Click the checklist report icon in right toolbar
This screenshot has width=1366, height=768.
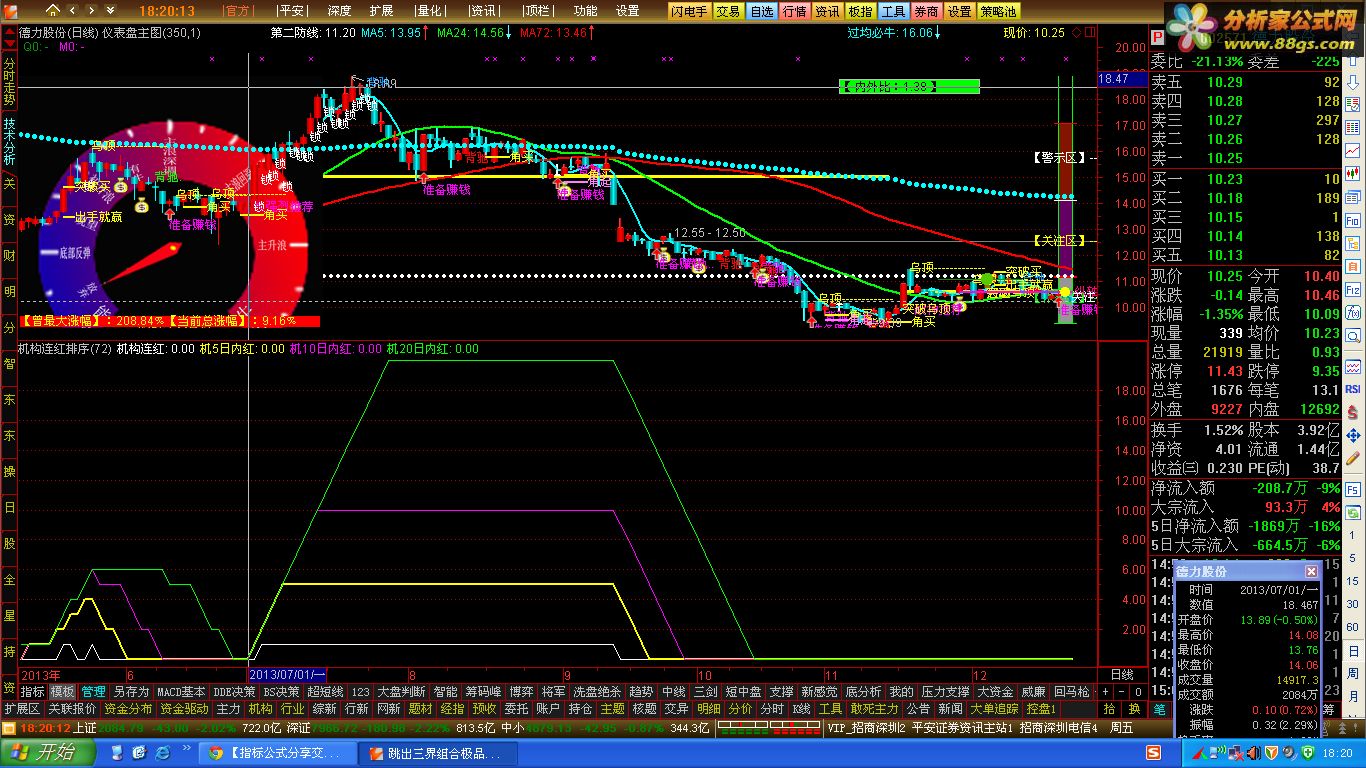pos(1354,106)
